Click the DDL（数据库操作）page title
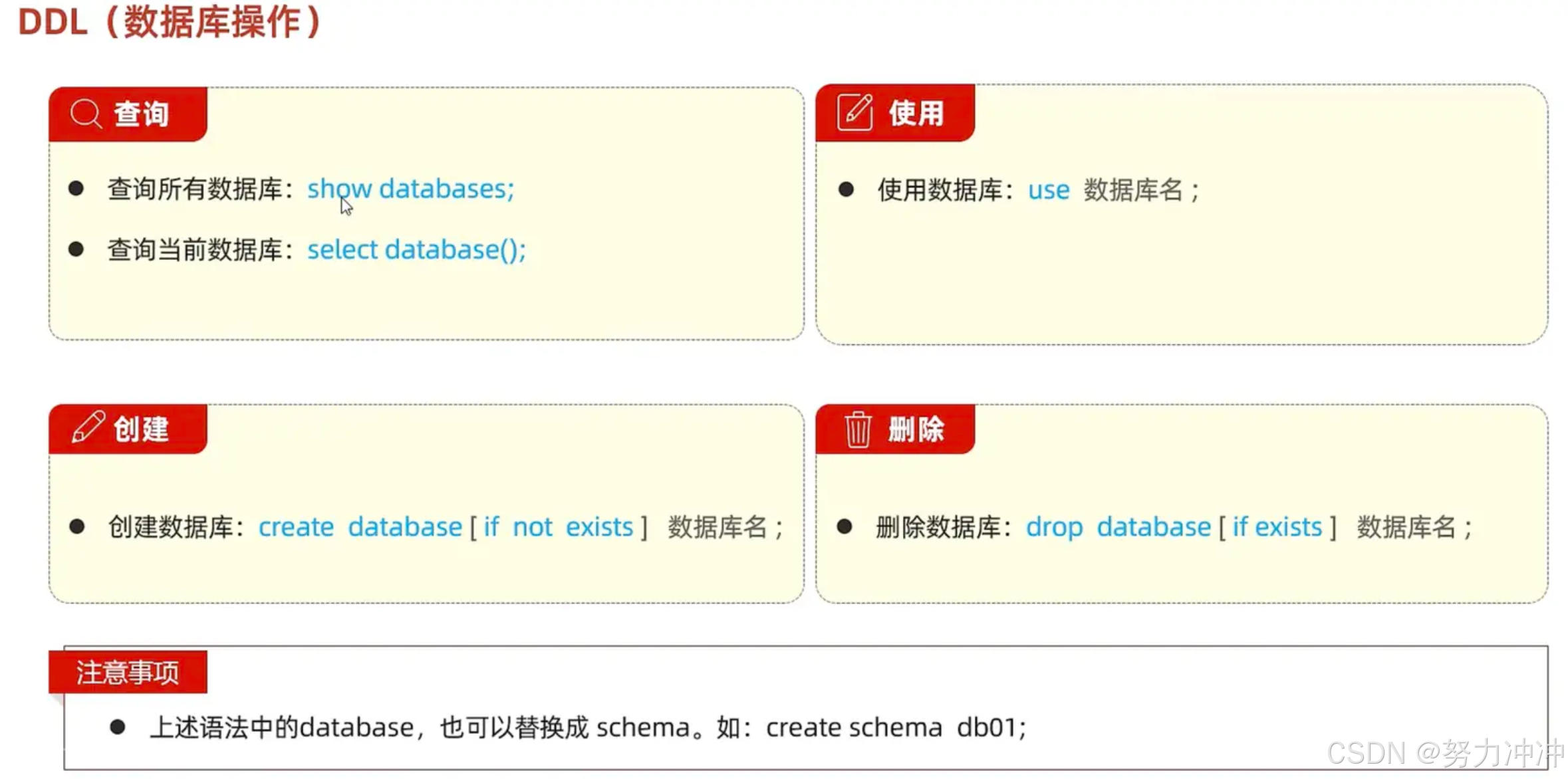 (170, 22)
